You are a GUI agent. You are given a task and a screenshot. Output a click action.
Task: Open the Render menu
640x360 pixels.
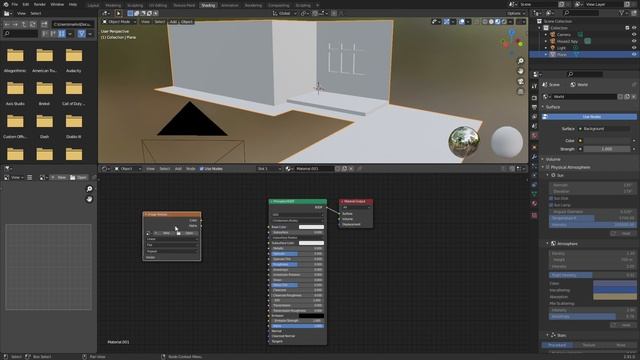(x=40, y=4)
